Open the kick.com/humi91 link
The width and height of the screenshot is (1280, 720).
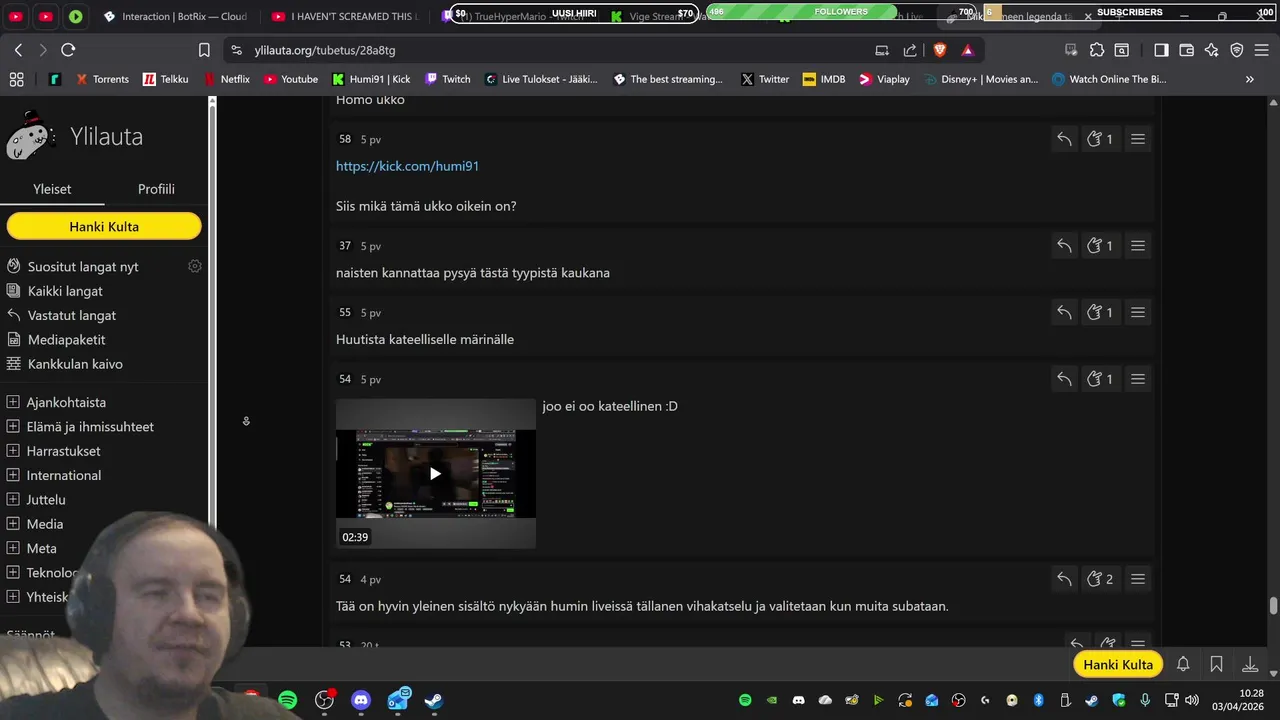(407, 166)
